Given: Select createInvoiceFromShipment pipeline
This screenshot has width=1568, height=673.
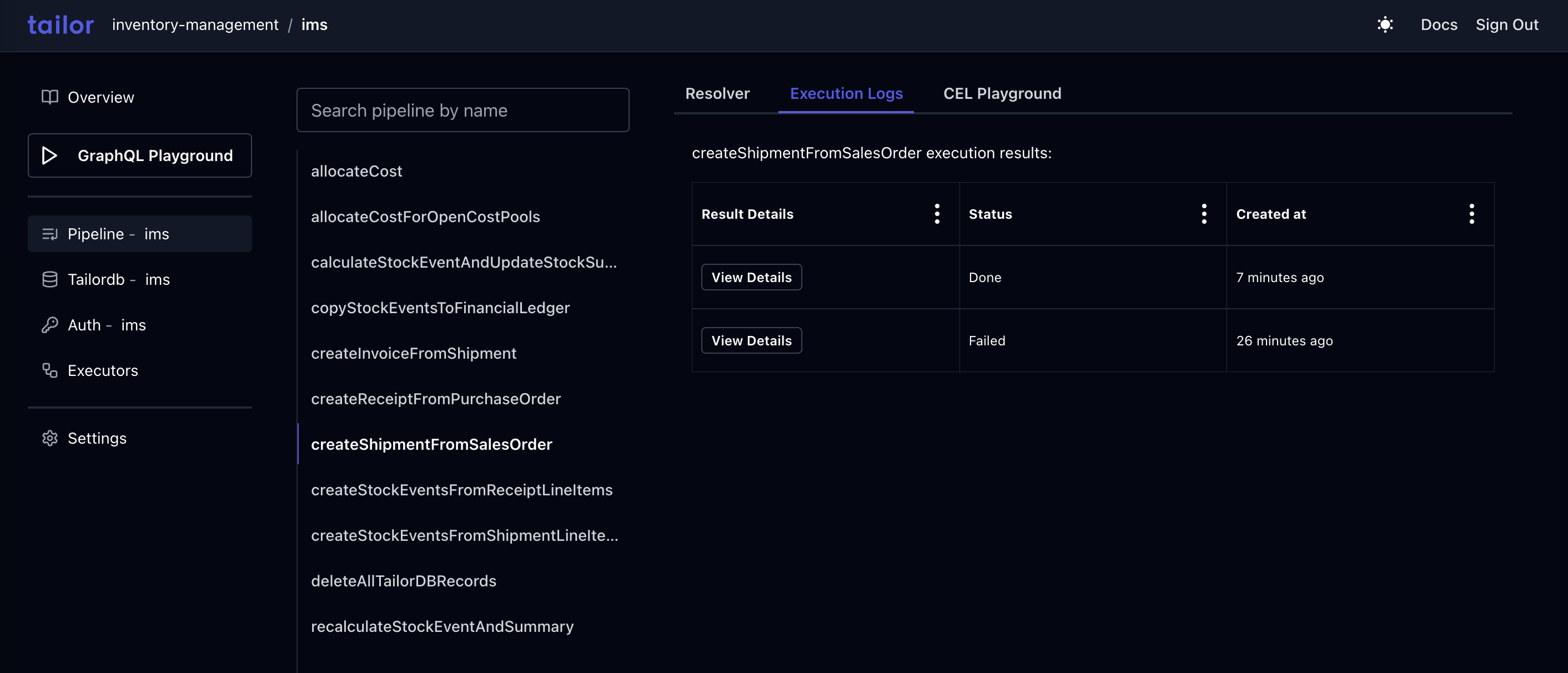Looking at the screenshot, I should pyautogui.click(x=413, y=353).
